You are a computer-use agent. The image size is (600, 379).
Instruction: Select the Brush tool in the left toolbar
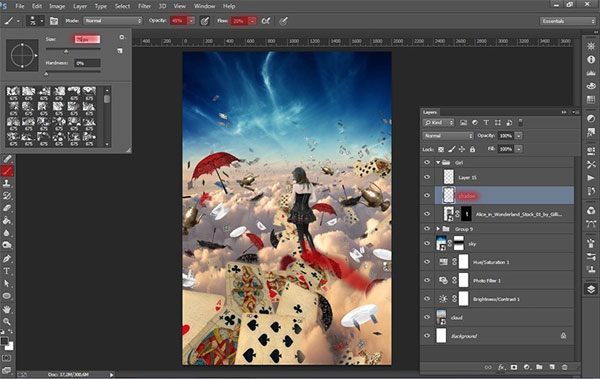(x=7, y=171)
